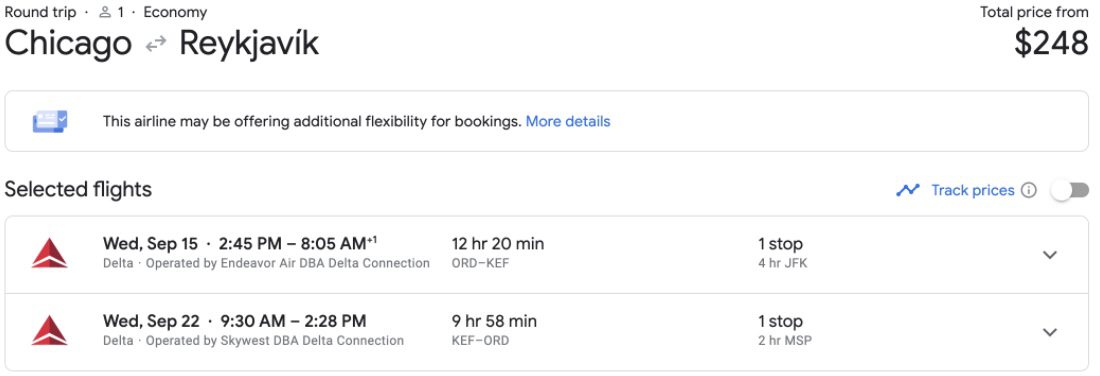
Task: Click the passenger count person icon
Action: (105, 12)
